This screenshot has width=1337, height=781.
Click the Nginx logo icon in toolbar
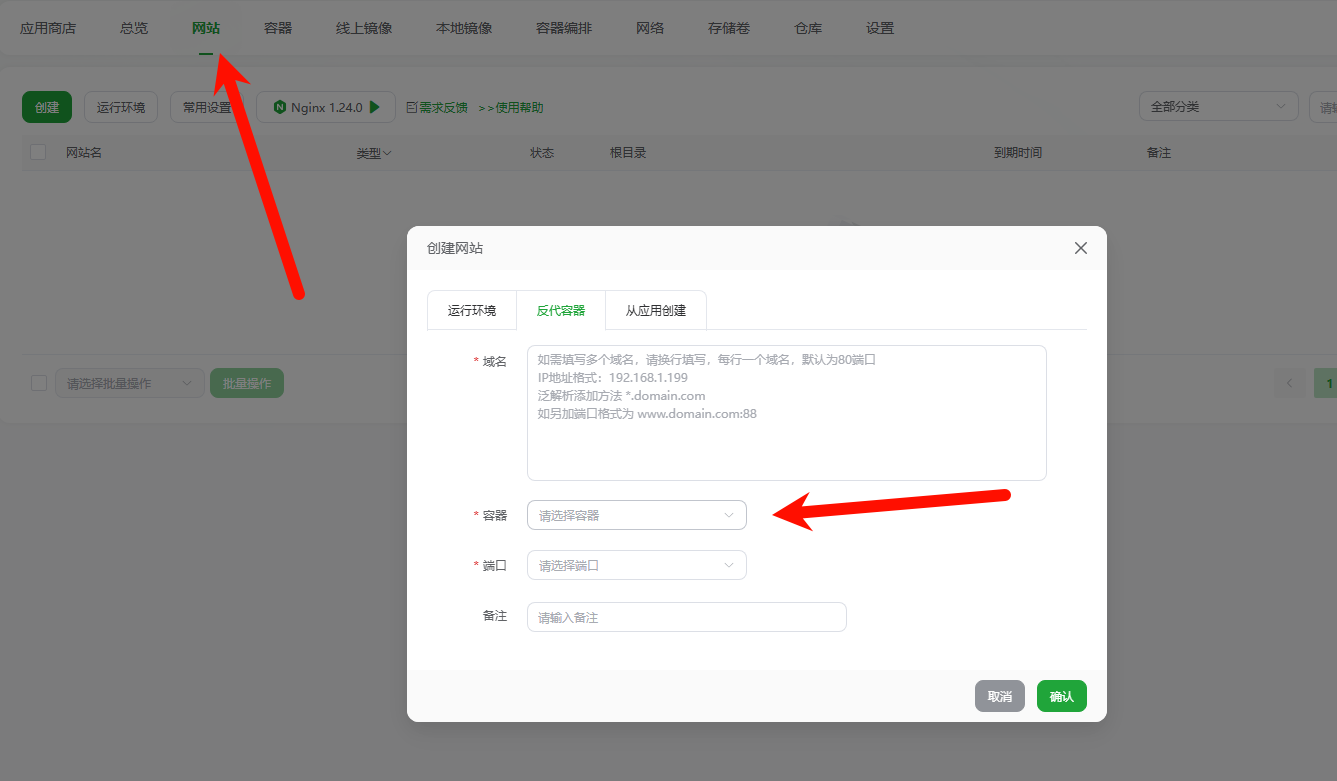click(279, 108)
